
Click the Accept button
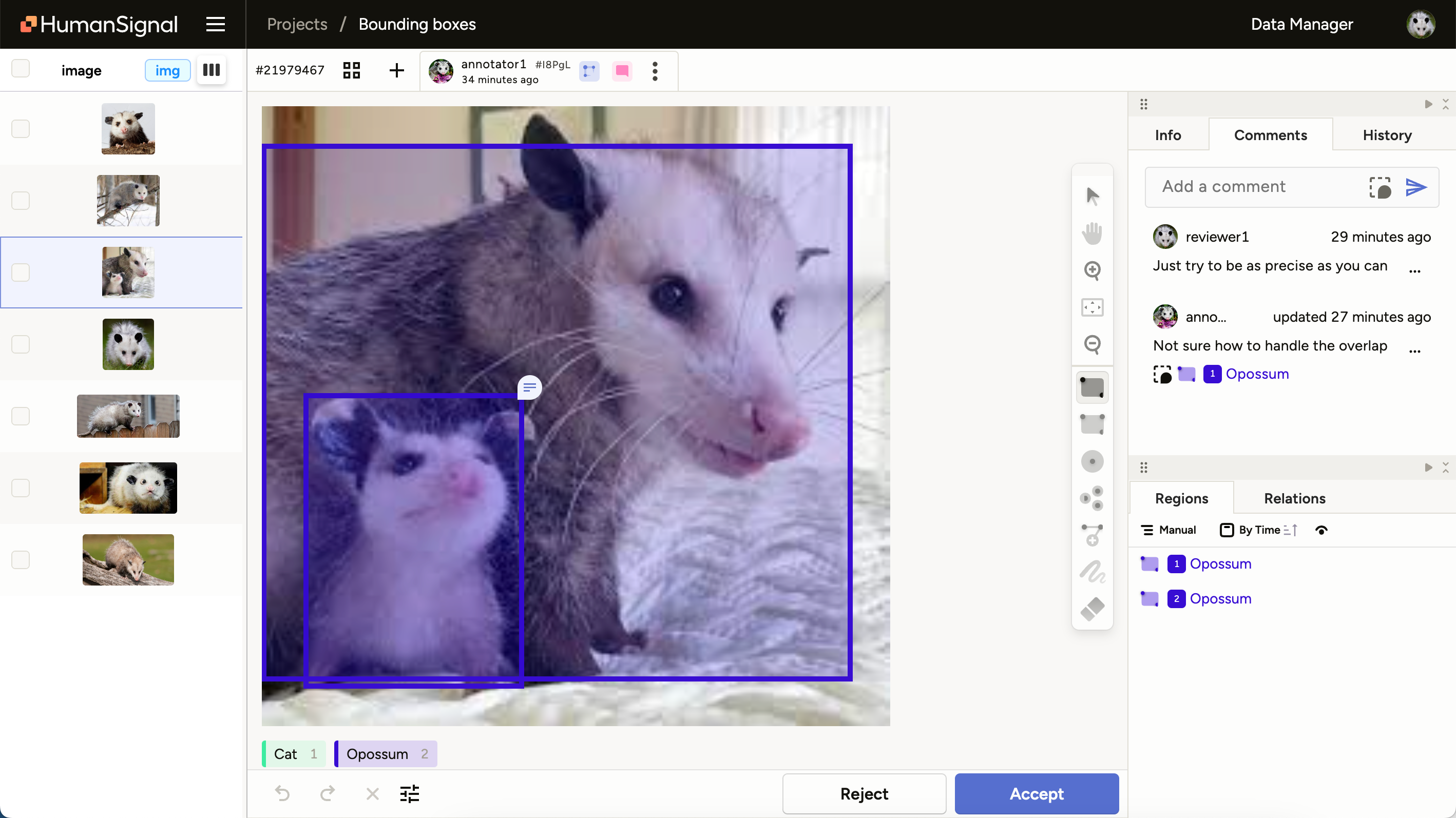pos(1036,794)
